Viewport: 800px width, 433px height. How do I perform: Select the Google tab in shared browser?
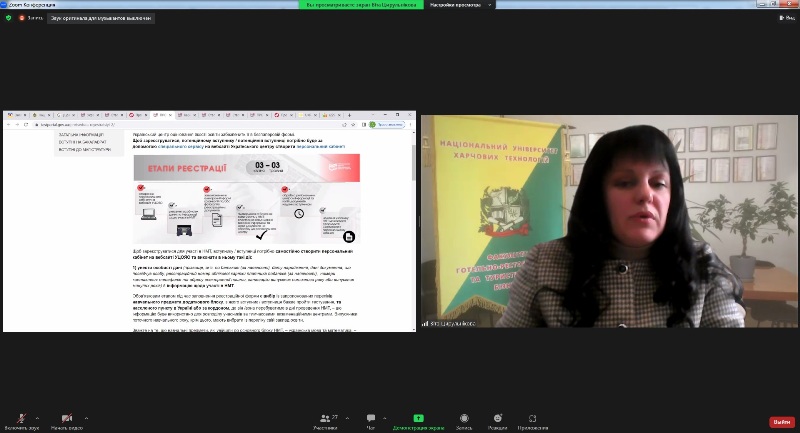click(65, 115)
